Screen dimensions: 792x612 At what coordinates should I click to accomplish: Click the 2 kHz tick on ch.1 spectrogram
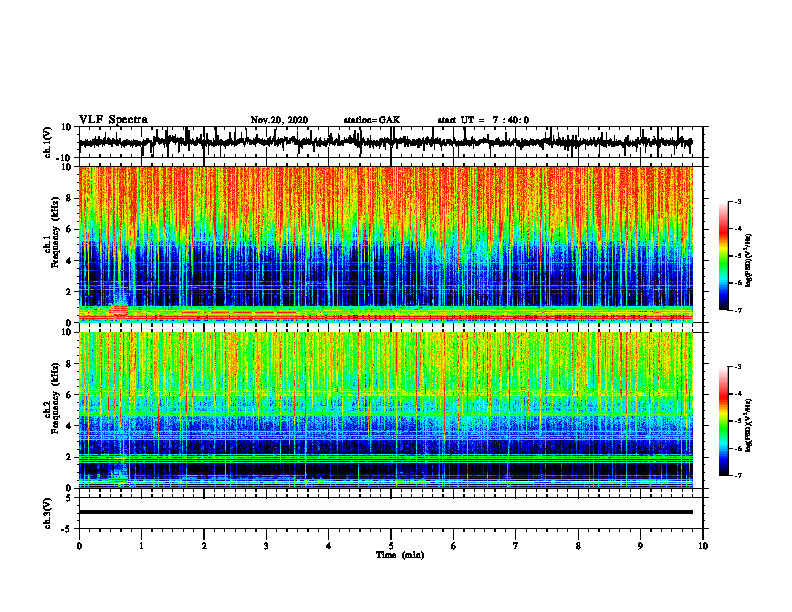tap(69, 292)
